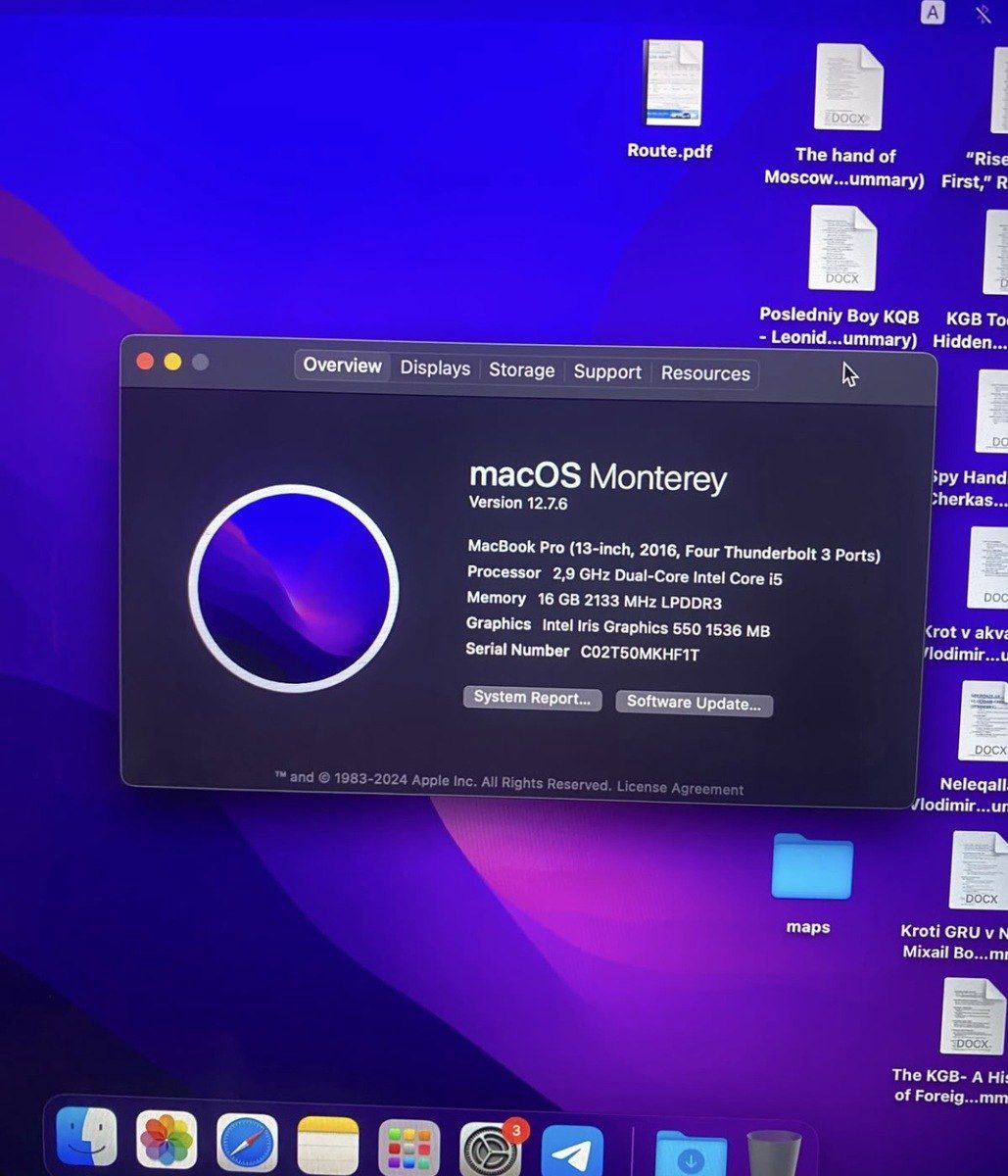Select the maps folder on desktop
The image size is (1008, 1176).
[811, 867]
